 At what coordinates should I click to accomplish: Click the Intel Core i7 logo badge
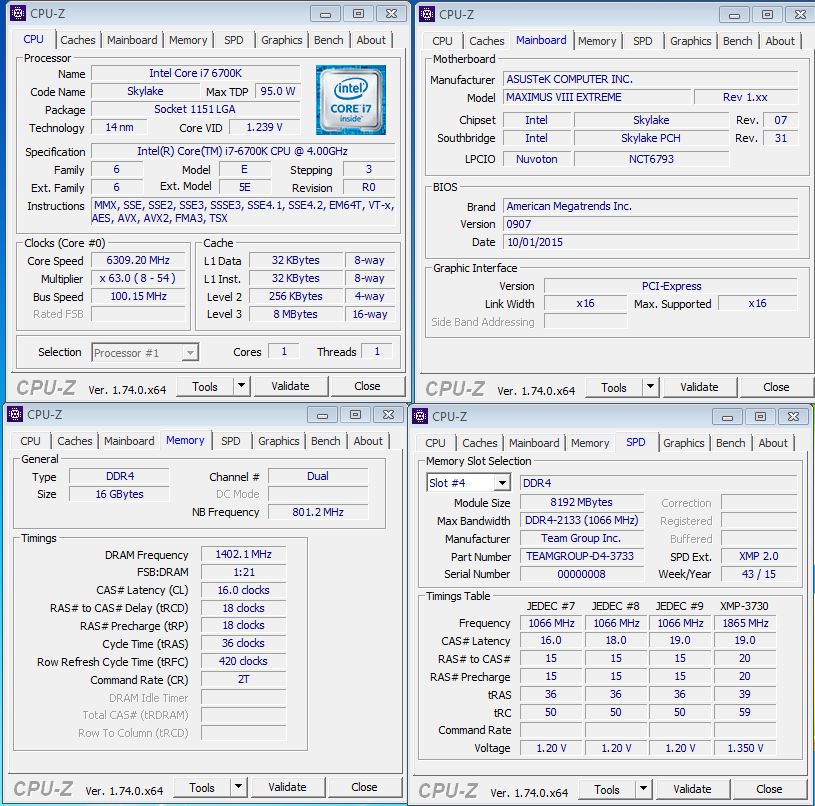(351, 100)
